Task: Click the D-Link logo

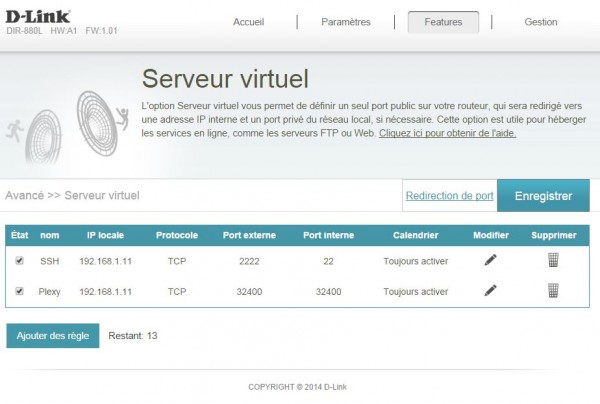Action: 37,16
